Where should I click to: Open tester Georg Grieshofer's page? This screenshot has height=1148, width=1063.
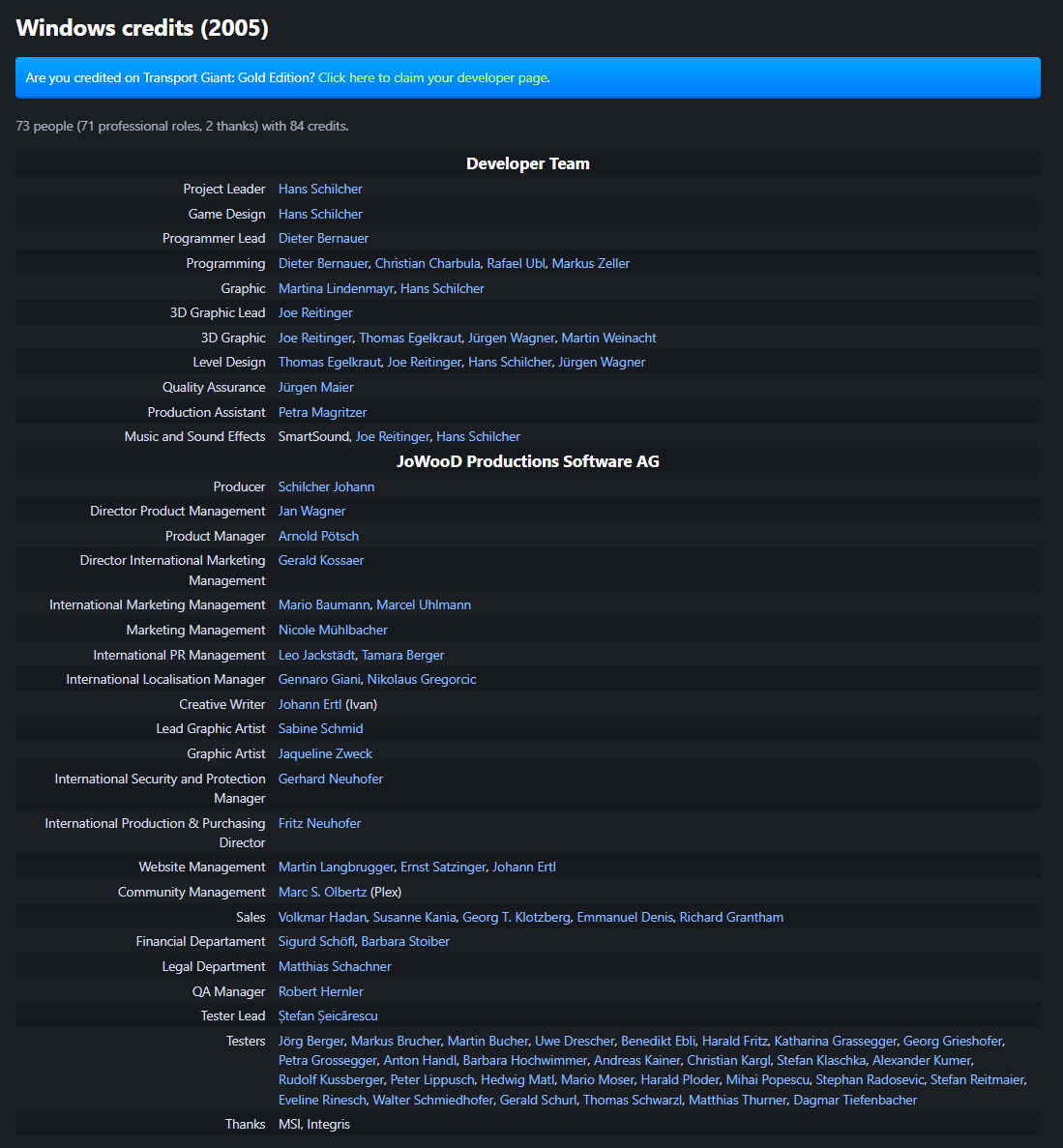pyautogui.click(x=953, y=1041)
